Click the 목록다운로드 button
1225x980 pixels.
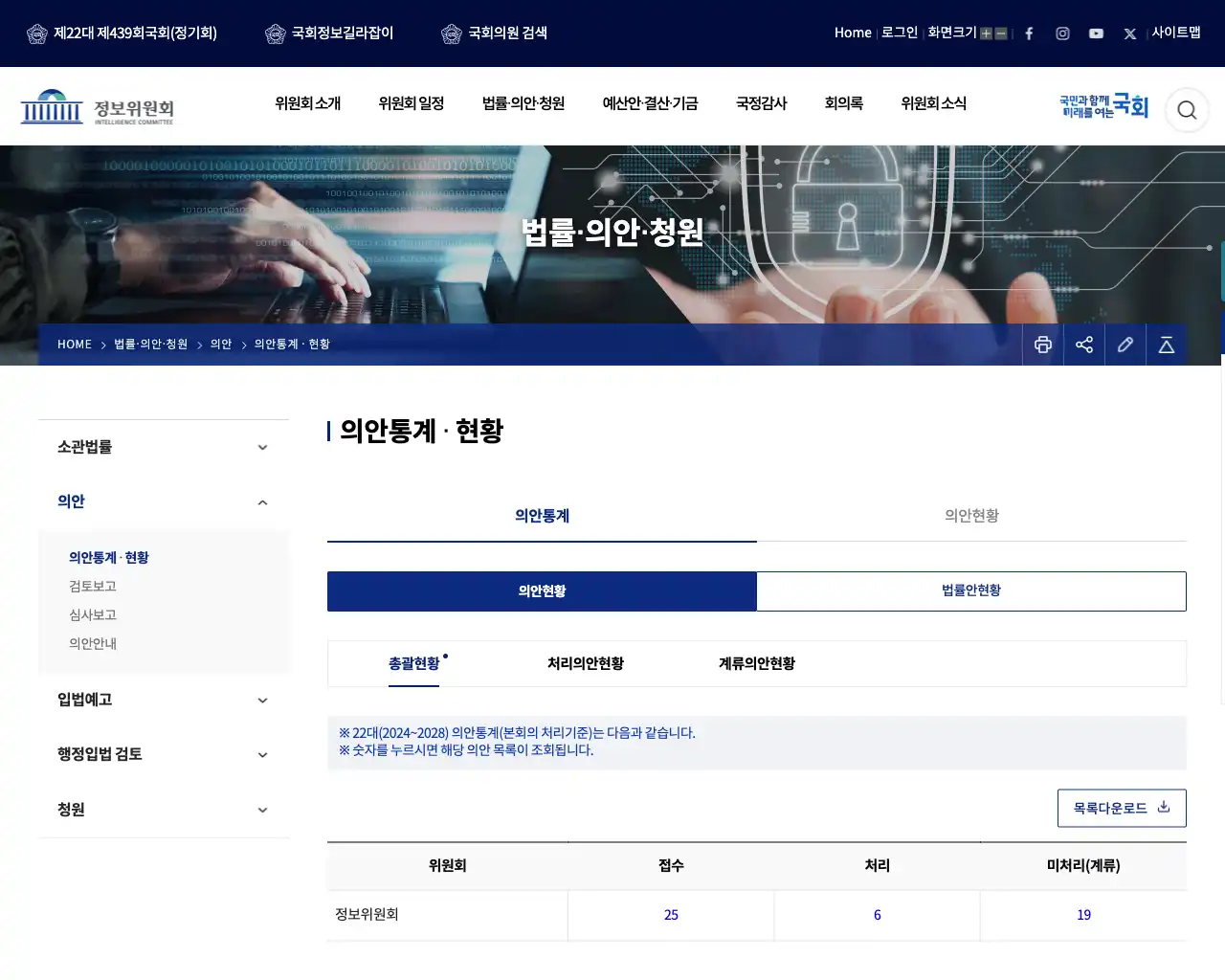pos(1122,809)
